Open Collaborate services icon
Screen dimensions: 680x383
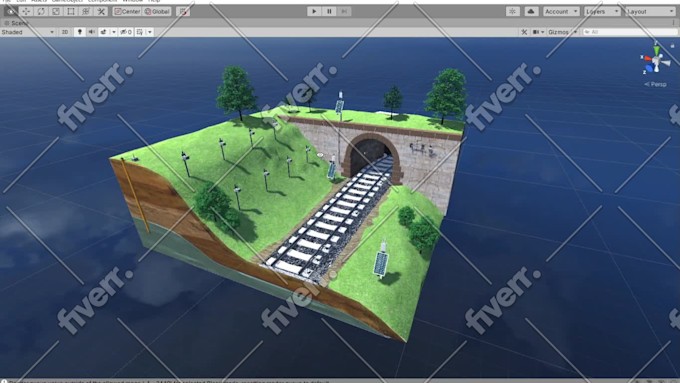[513, 11]
